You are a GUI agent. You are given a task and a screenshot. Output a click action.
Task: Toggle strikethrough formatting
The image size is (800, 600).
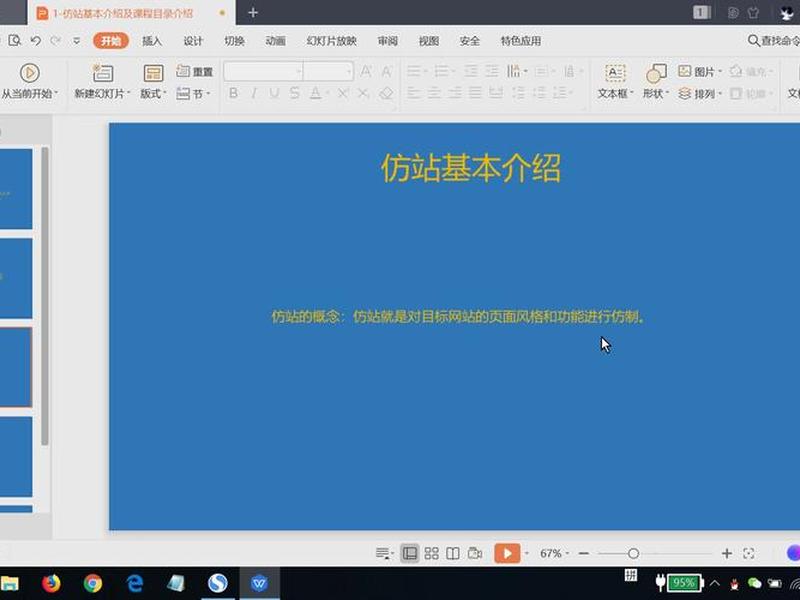294,93
